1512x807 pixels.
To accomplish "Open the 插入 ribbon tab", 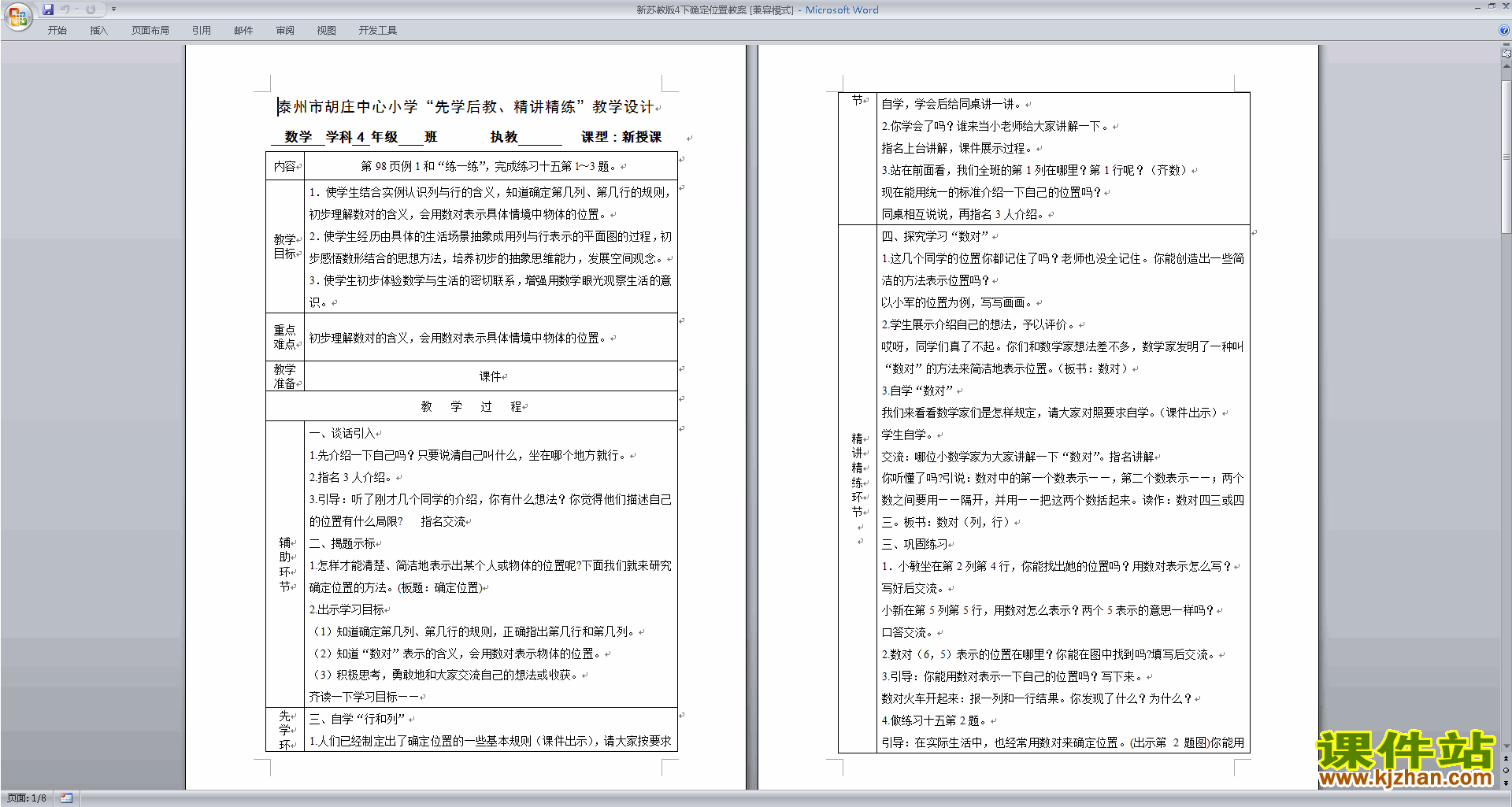I will click(x=98, y=30).
